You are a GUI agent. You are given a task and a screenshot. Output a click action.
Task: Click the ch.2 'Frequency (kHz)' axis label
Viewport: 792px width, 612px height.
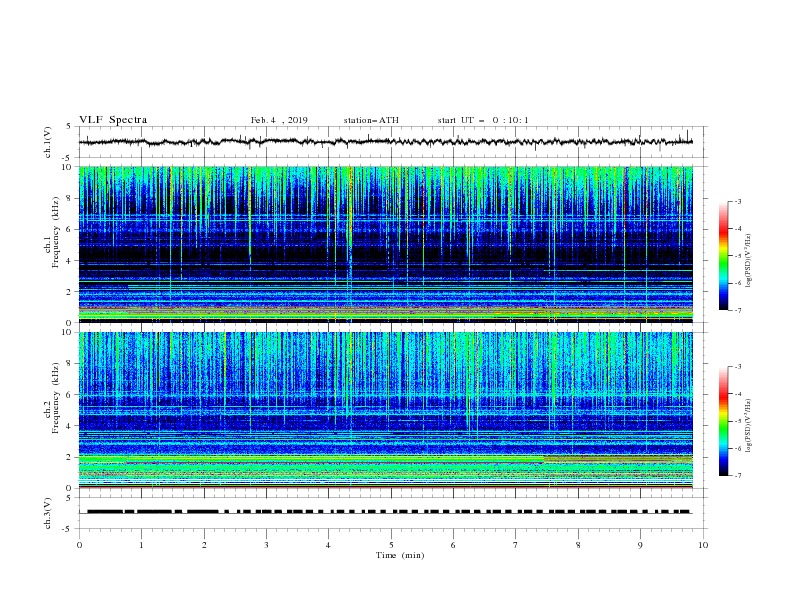click(x=56, y=397)
